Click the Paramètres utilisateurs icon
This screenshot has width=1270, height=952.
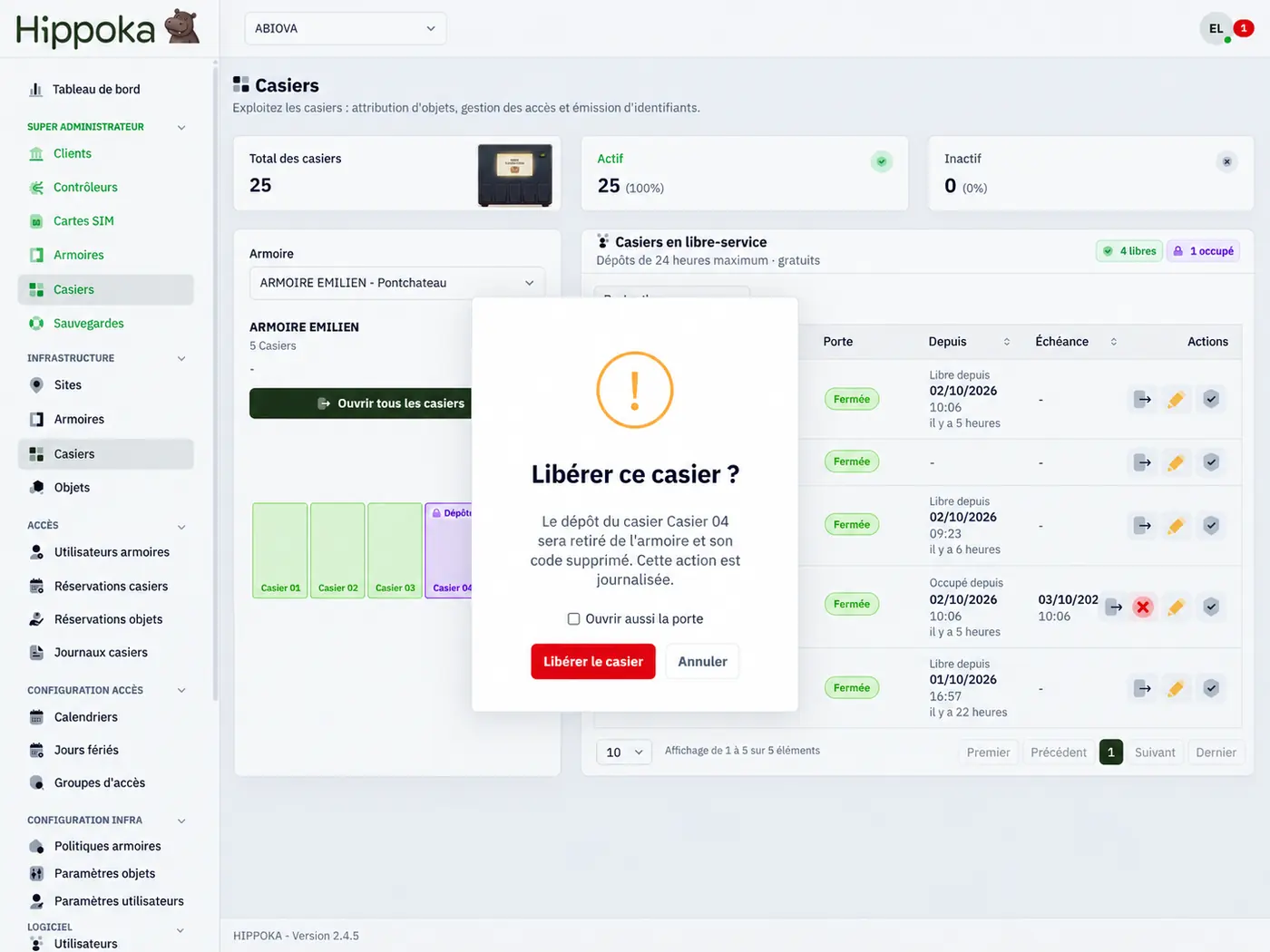tap(36, 900)
